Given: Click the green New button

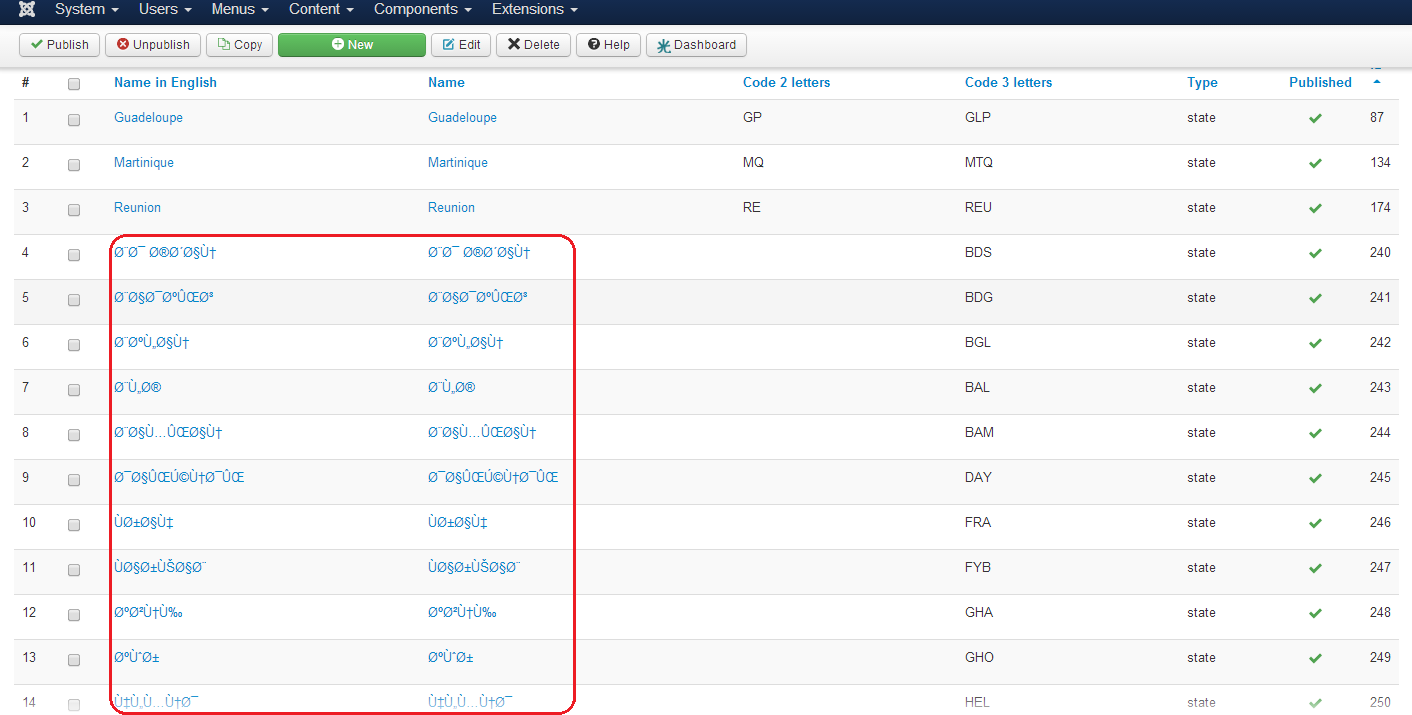Looking at the screenshot, I should click(352, 45).
